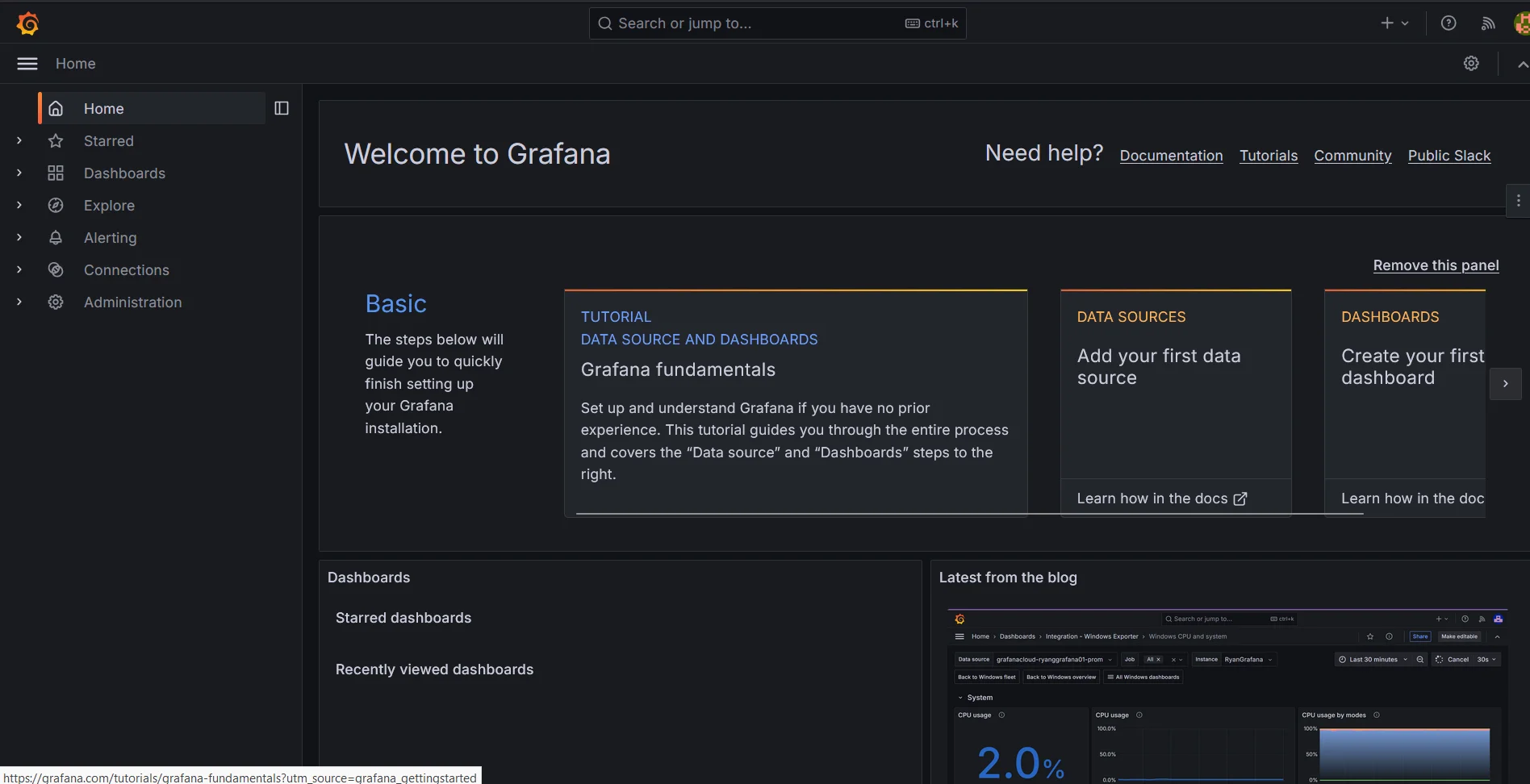Select Home in the breadcrumb
The height and width of the screenshot is (784, 1530).
[x=75, y=63]
